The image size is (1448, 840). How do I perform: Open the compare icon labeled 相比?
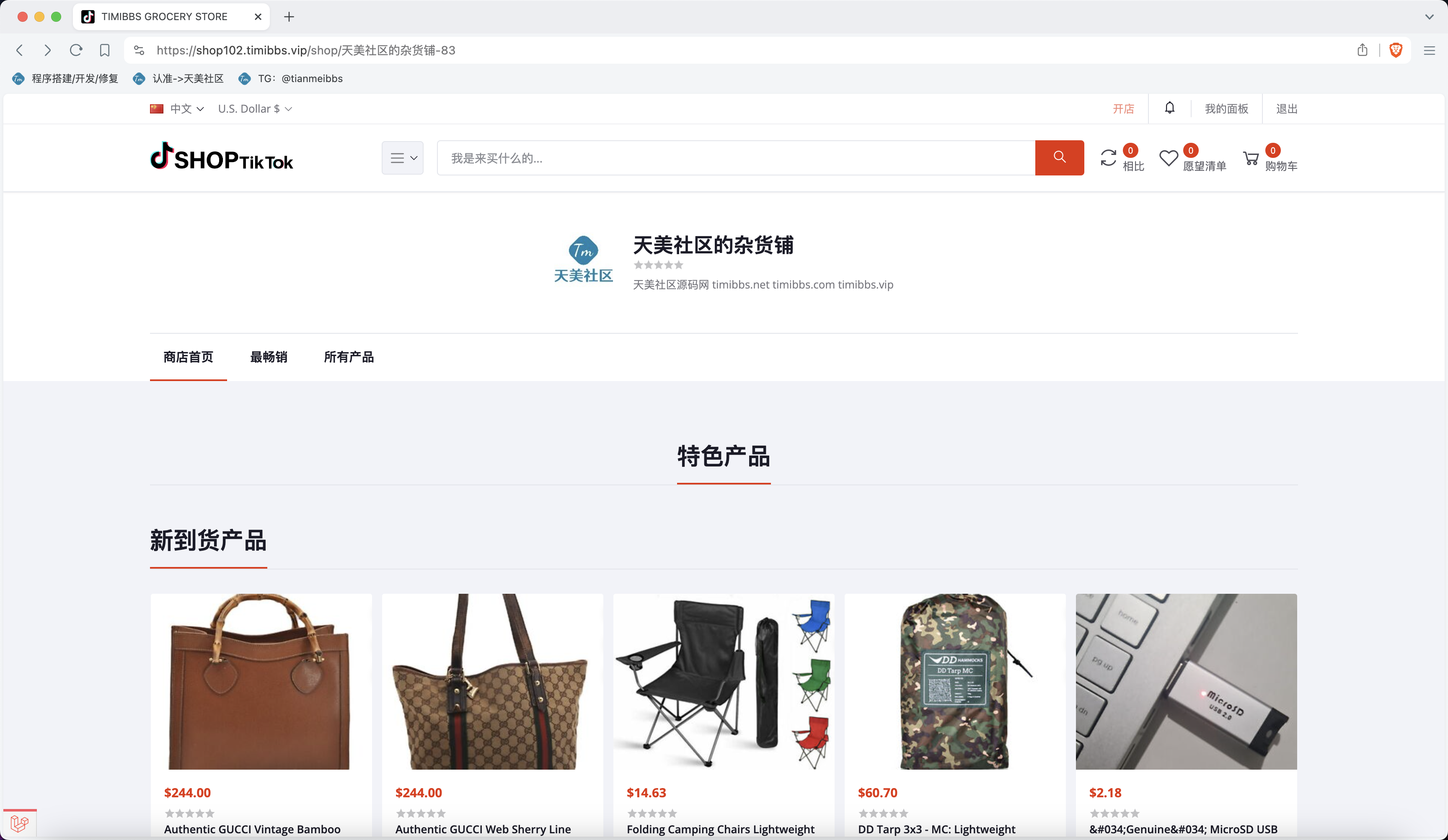pyautogui.click(x=1108, y=157)
